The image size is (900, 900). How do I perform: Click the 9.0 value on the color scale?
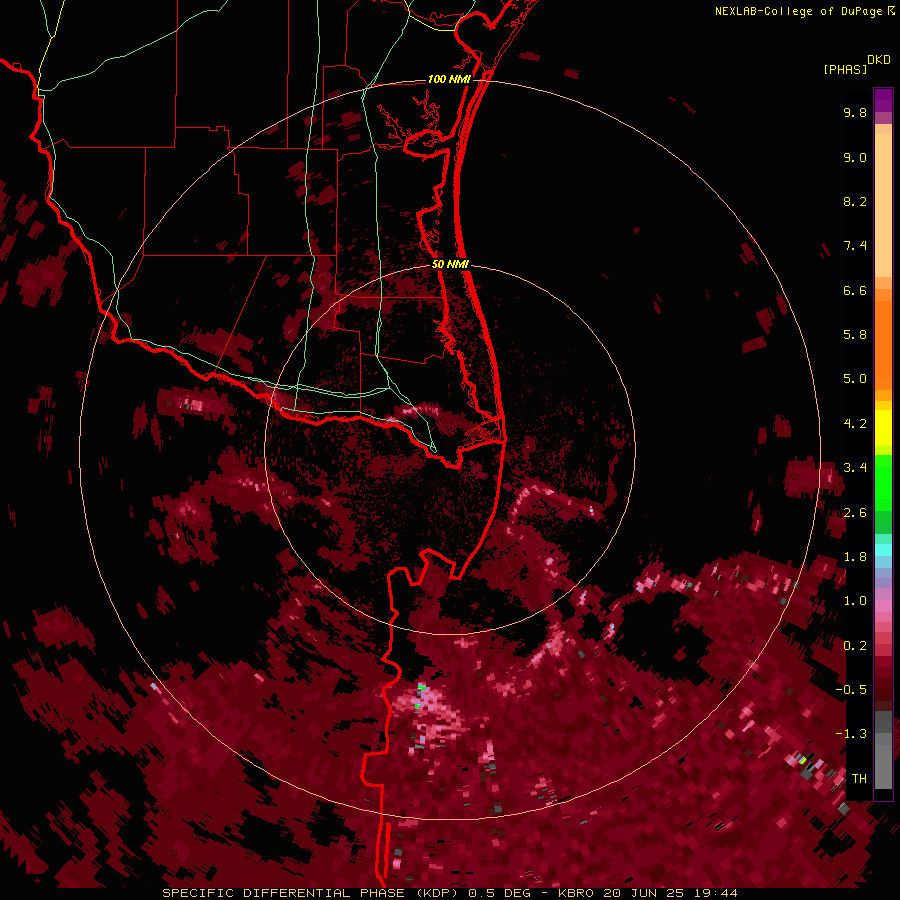tap(855, 157)
